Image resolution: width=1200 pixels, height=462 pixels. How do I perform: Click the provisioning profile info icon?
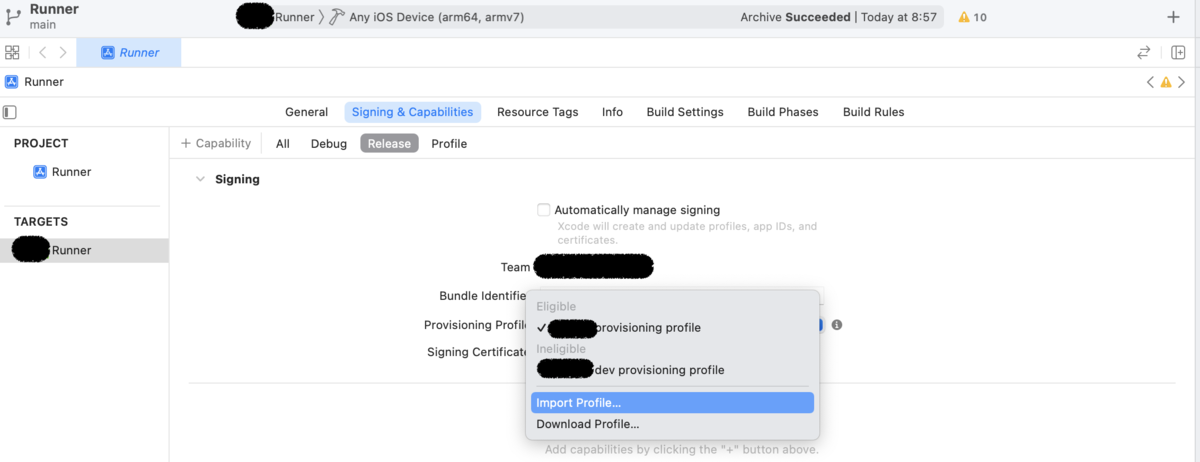click(837, 325)
